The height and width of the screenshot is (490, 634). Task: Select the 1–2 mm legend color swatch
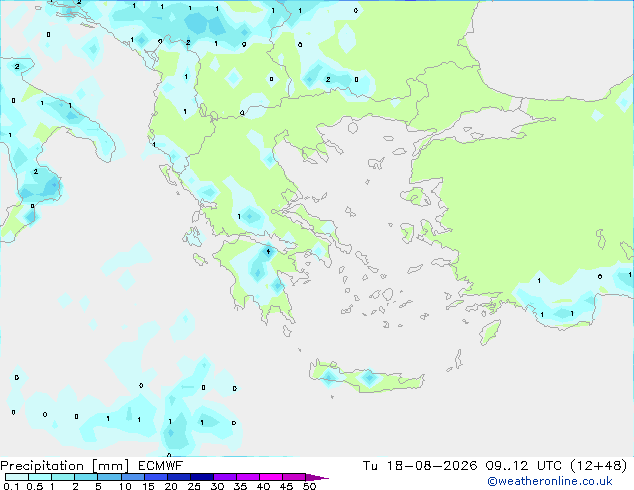pos(63,477)
